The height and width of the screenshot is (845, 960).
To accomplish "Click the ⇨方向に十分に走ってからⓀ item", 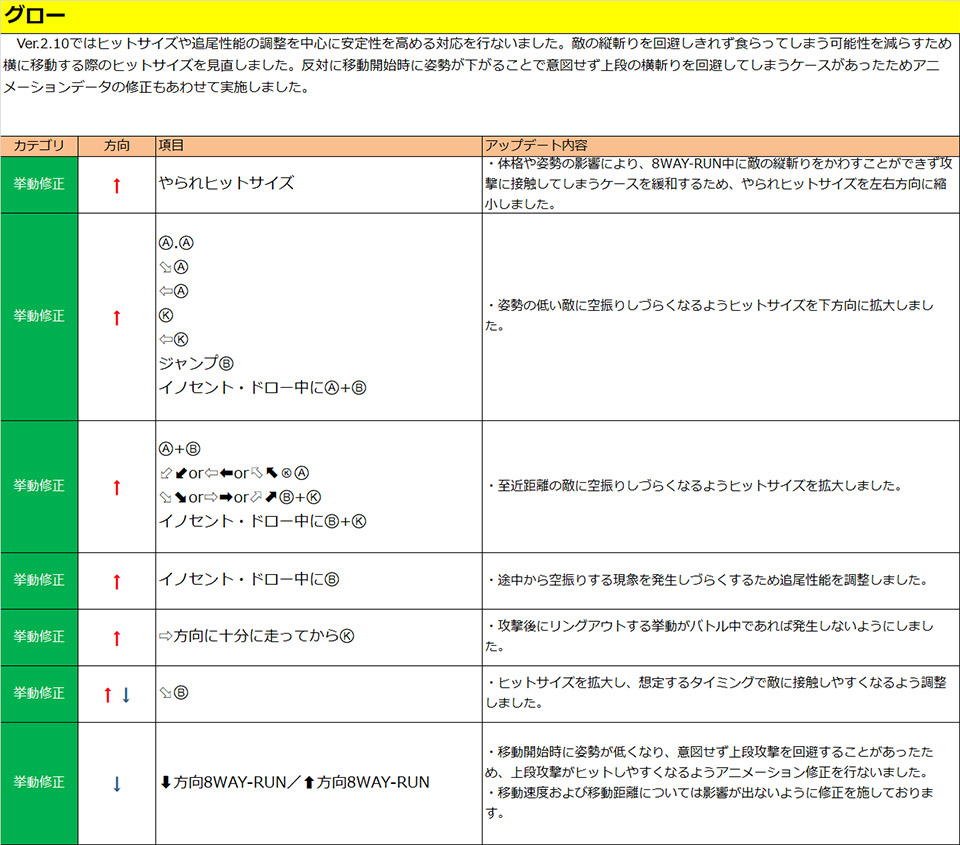I will point(256,636).
